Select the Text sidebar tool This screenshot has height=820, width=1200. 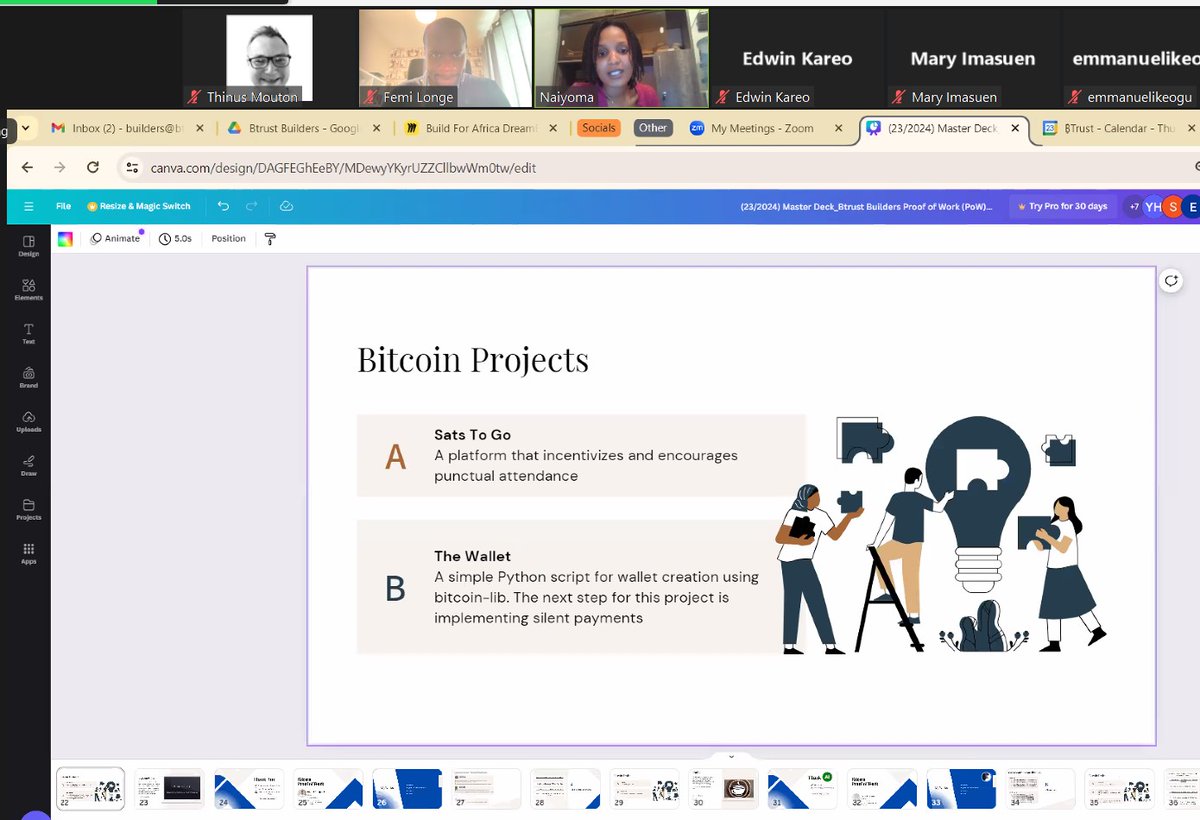[28, 334]
